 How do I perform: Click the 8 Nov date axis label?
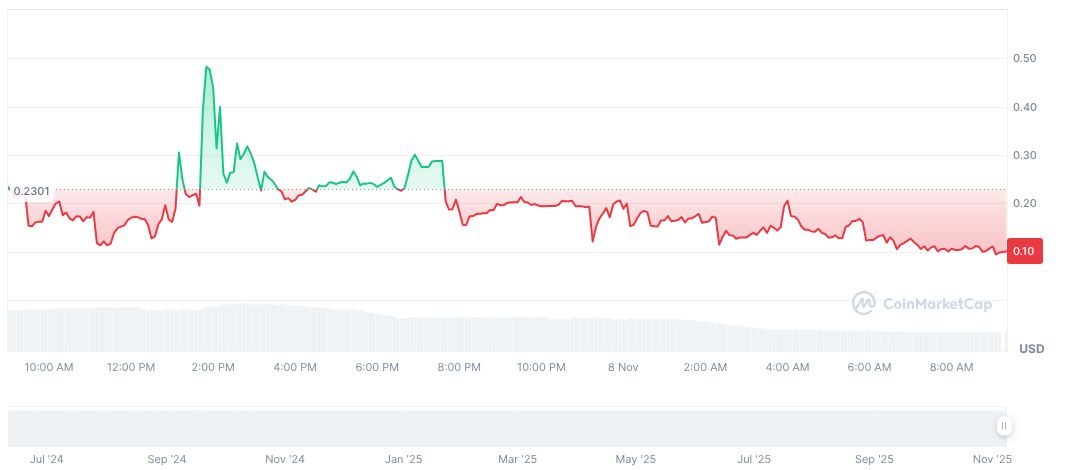tap(622, 368)
